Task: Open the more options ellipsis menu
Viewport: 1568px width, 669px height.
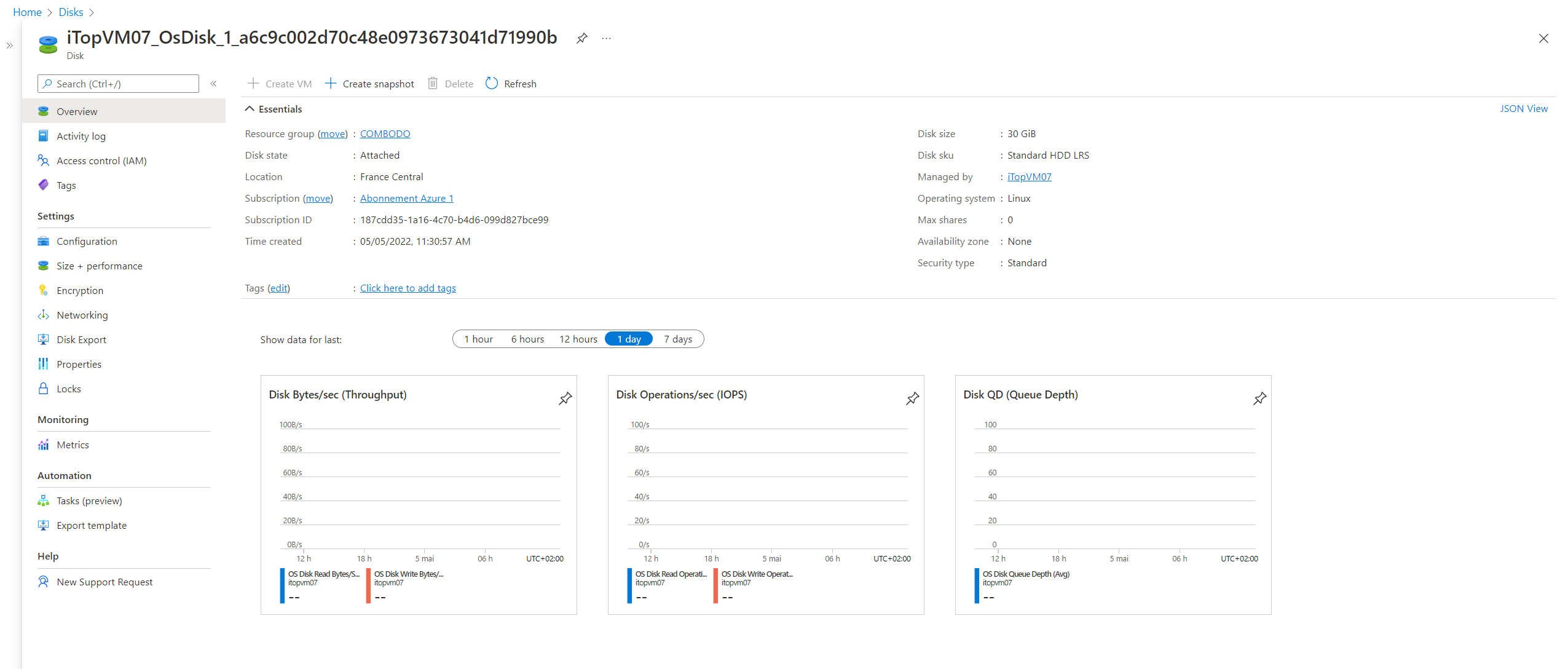Action: click(x=607, y=38)
